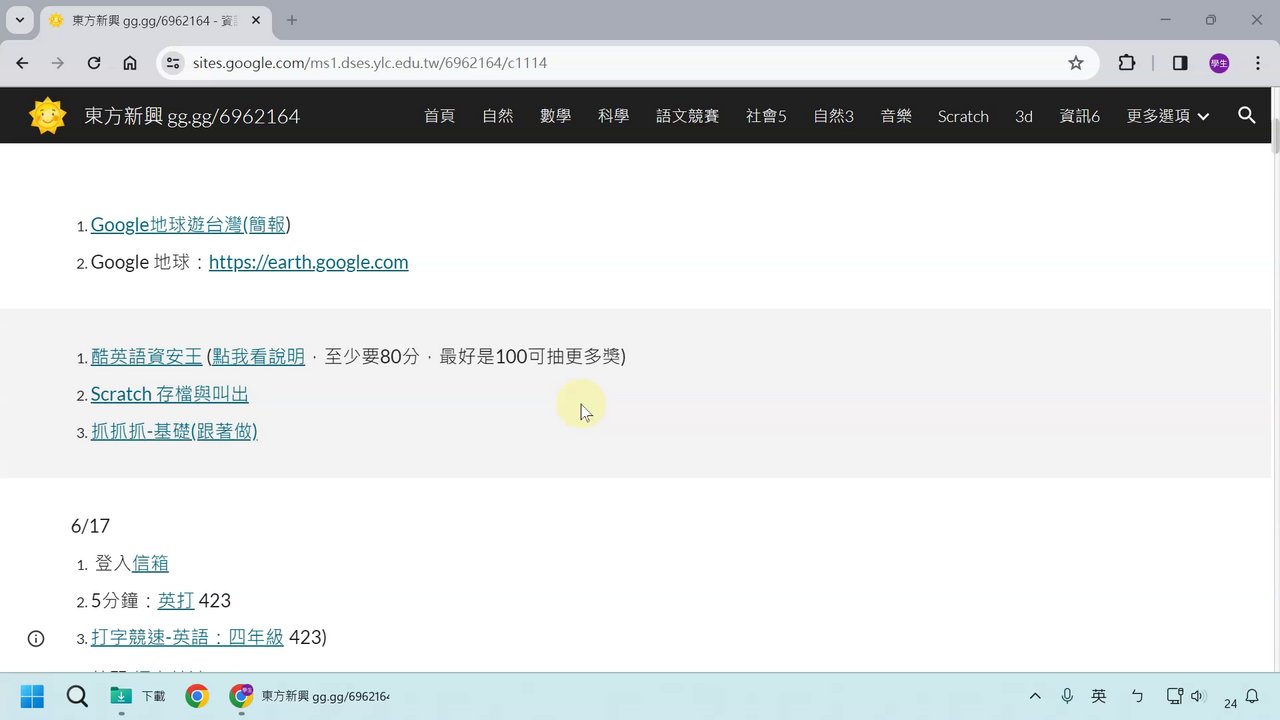Open the 下載 taskbar item
The image size is (1280, 720).
138,696
